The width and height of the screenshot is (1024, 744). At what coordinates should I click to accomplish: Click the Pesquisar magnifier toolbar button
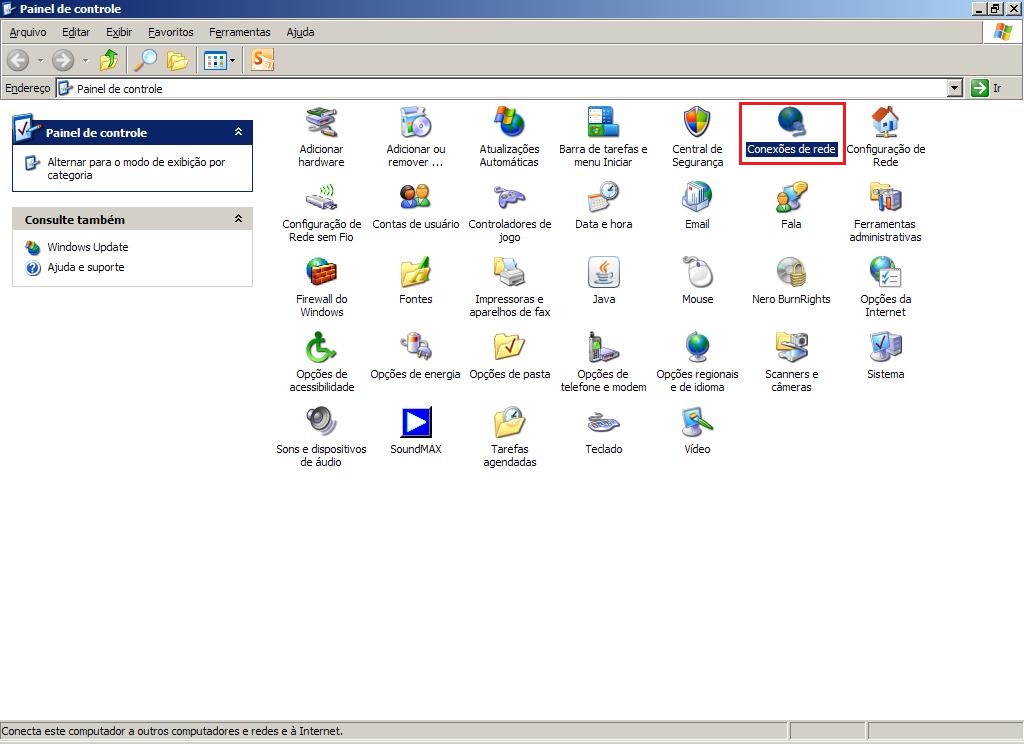tap(146, 60)
